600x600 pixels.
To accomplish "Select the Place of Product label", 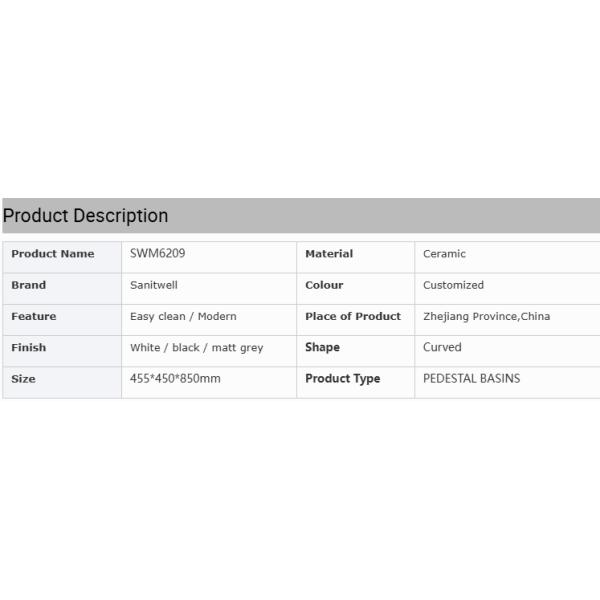I will pyautogui.click(x=353, y=316).
